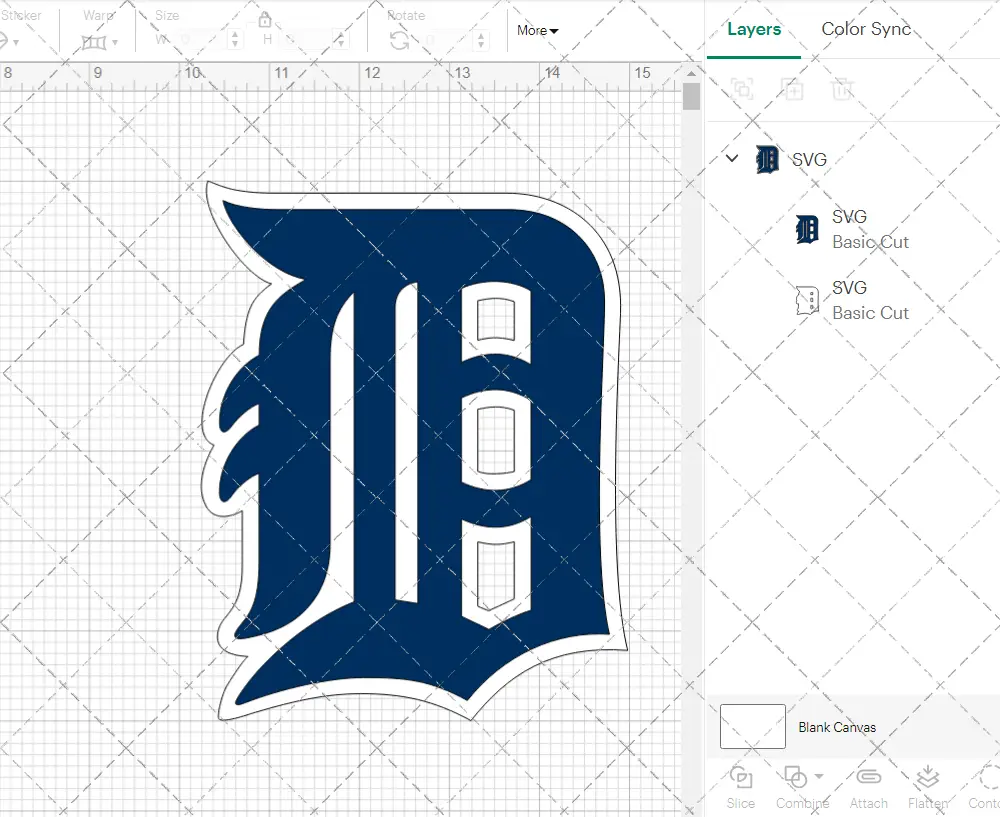1000x817 pixels.
Task: Open the Warp dropdown
Action: pyautogui.click(x=99, y=42)
